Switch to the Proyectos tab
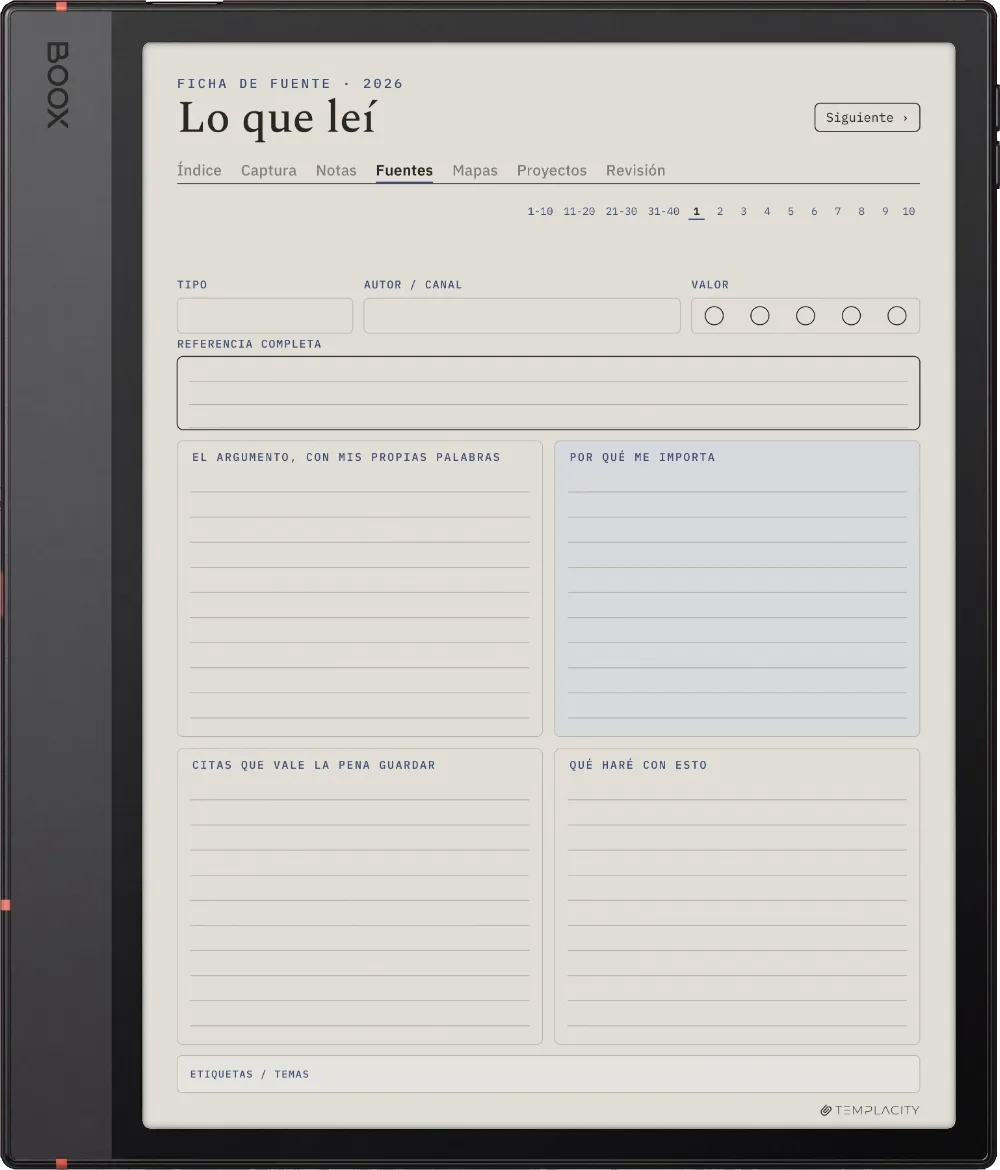 tap(551, 170)
